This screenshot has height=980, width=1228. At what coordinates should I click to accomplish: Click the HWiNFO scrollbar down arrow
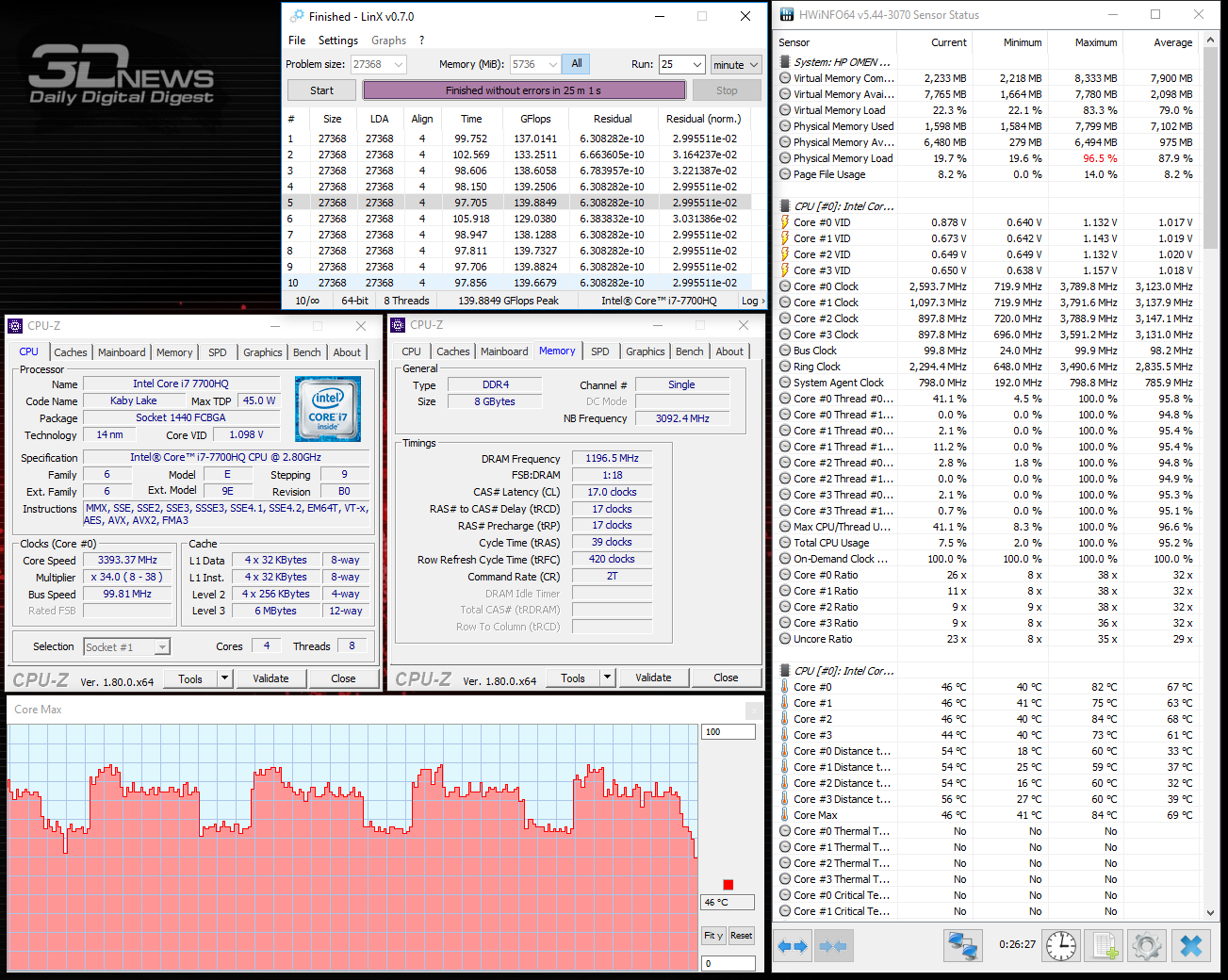[1211, 912]
